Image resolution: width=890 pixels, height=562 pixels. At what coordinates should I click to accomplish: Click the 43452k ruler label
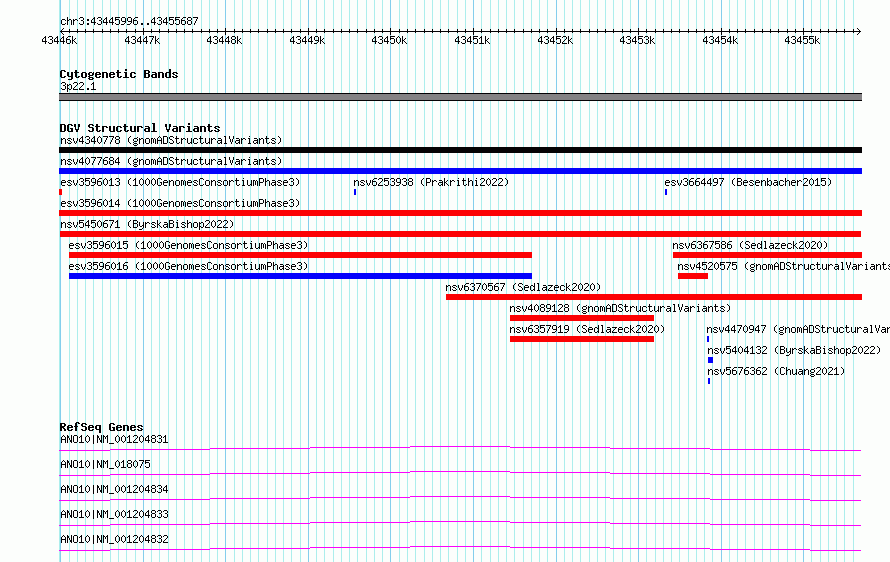tap(555, 40)
